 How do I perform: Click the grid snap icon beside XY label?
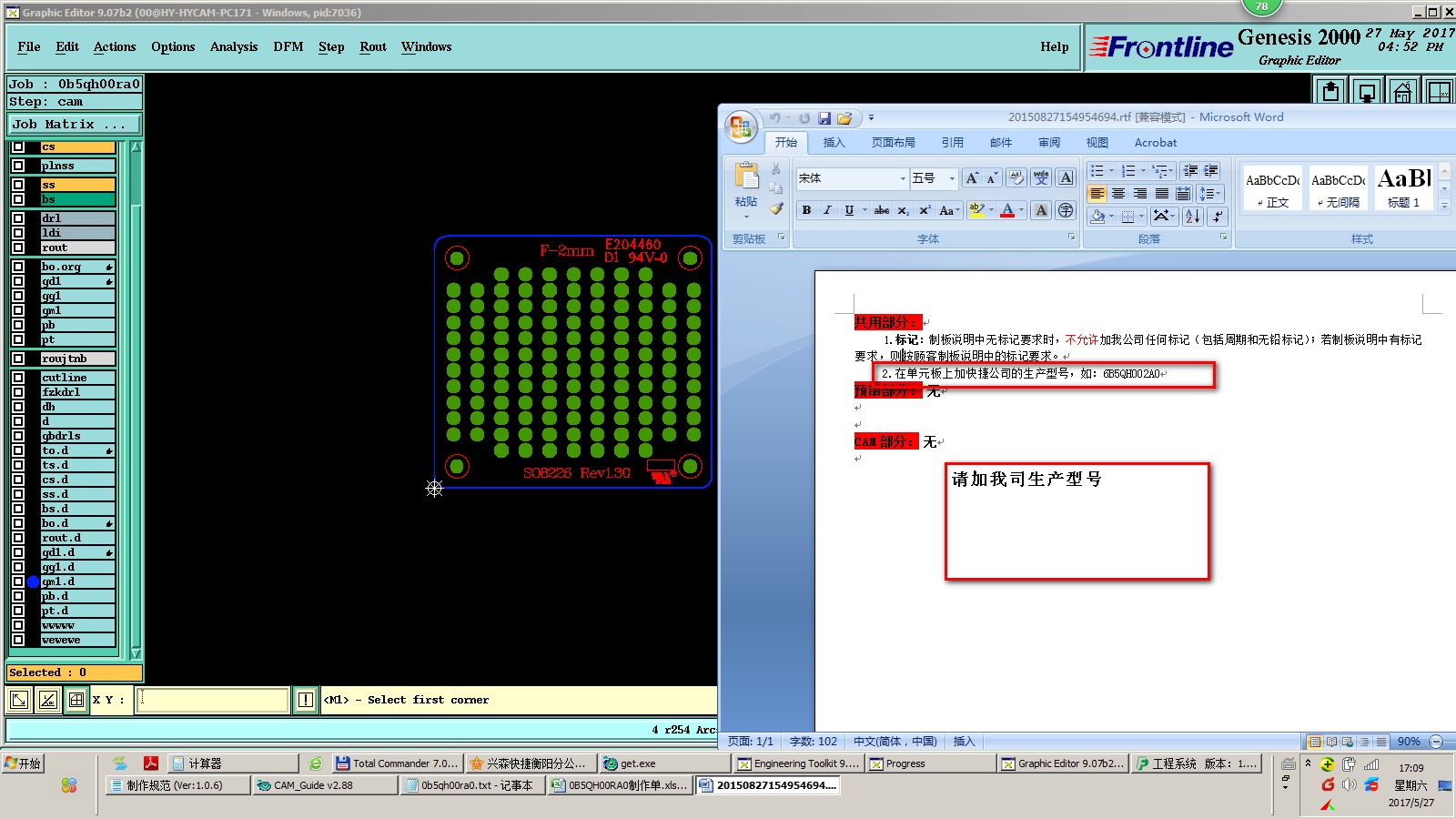tap(76, 700)
